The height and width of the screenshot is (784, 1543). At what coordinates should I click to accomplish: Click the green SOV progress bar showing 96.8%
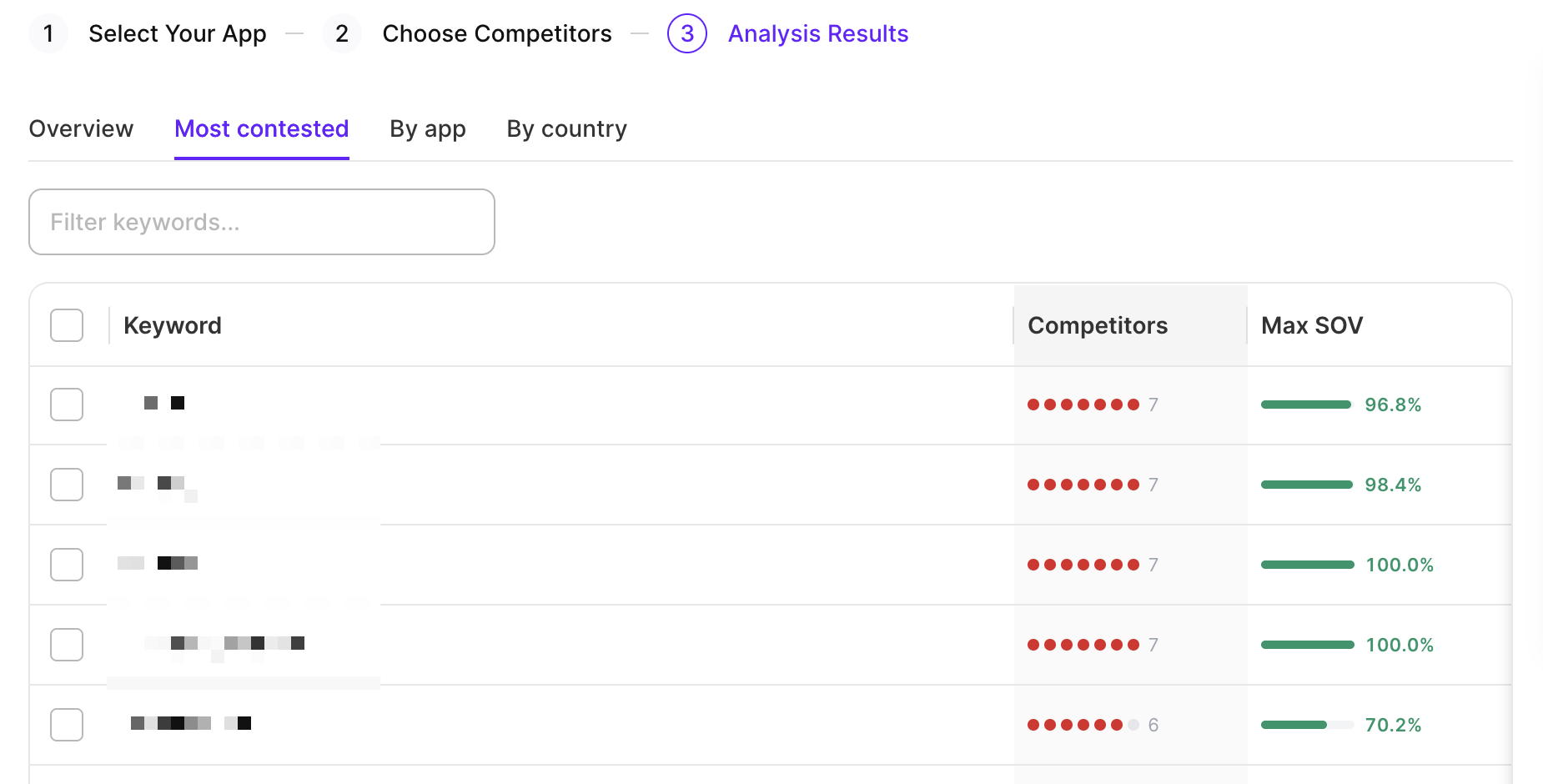[x=1304, y=405]
